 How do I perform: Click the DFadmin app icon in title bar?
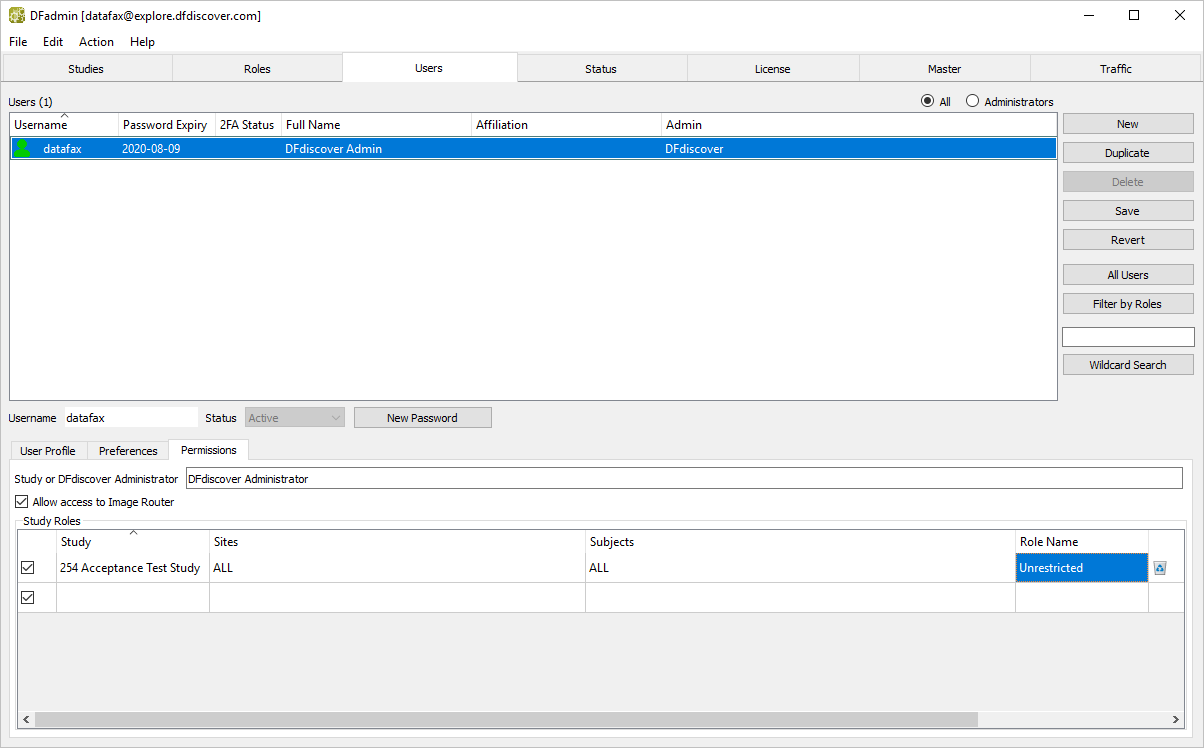point(16,16)
